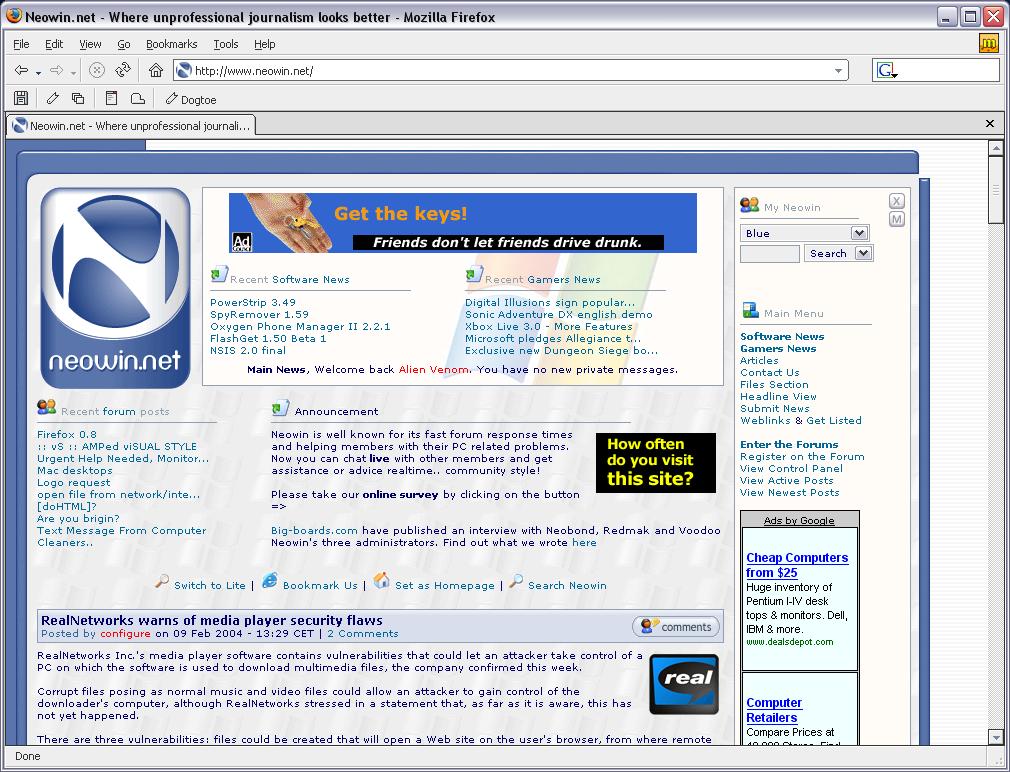Click the document page icon in bookmarks toolbar
This screenshot has height=772, width=1010.
(x=111, y=99)
